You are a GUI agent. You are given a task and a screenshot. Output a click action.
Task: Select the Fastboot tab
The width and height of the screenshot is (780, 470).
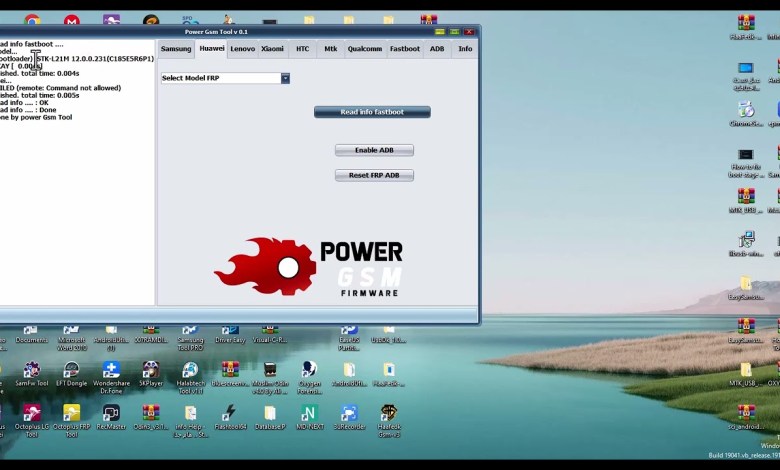click(405, 48)
